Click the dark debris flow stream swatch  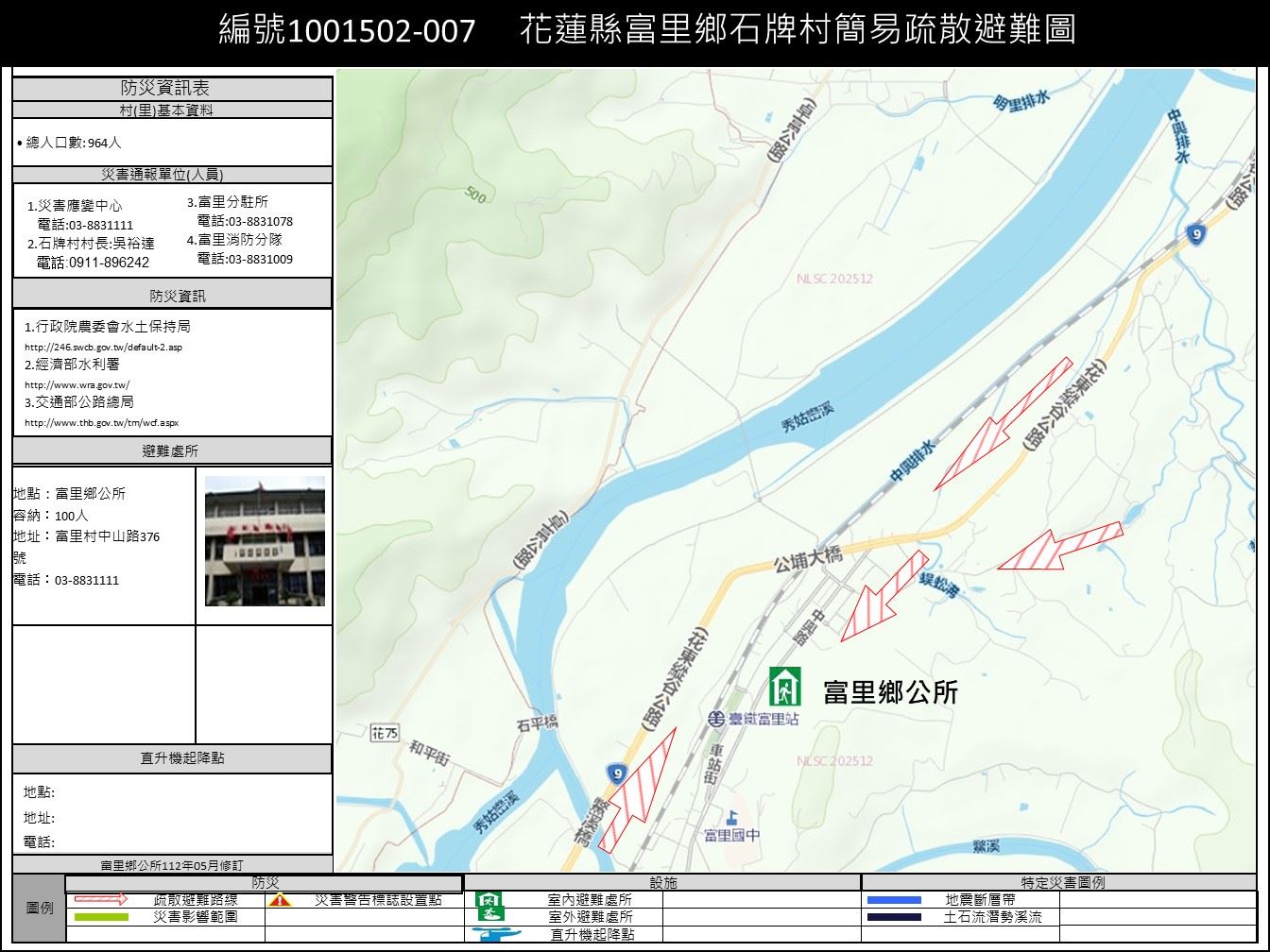click(x=893, y=917)
